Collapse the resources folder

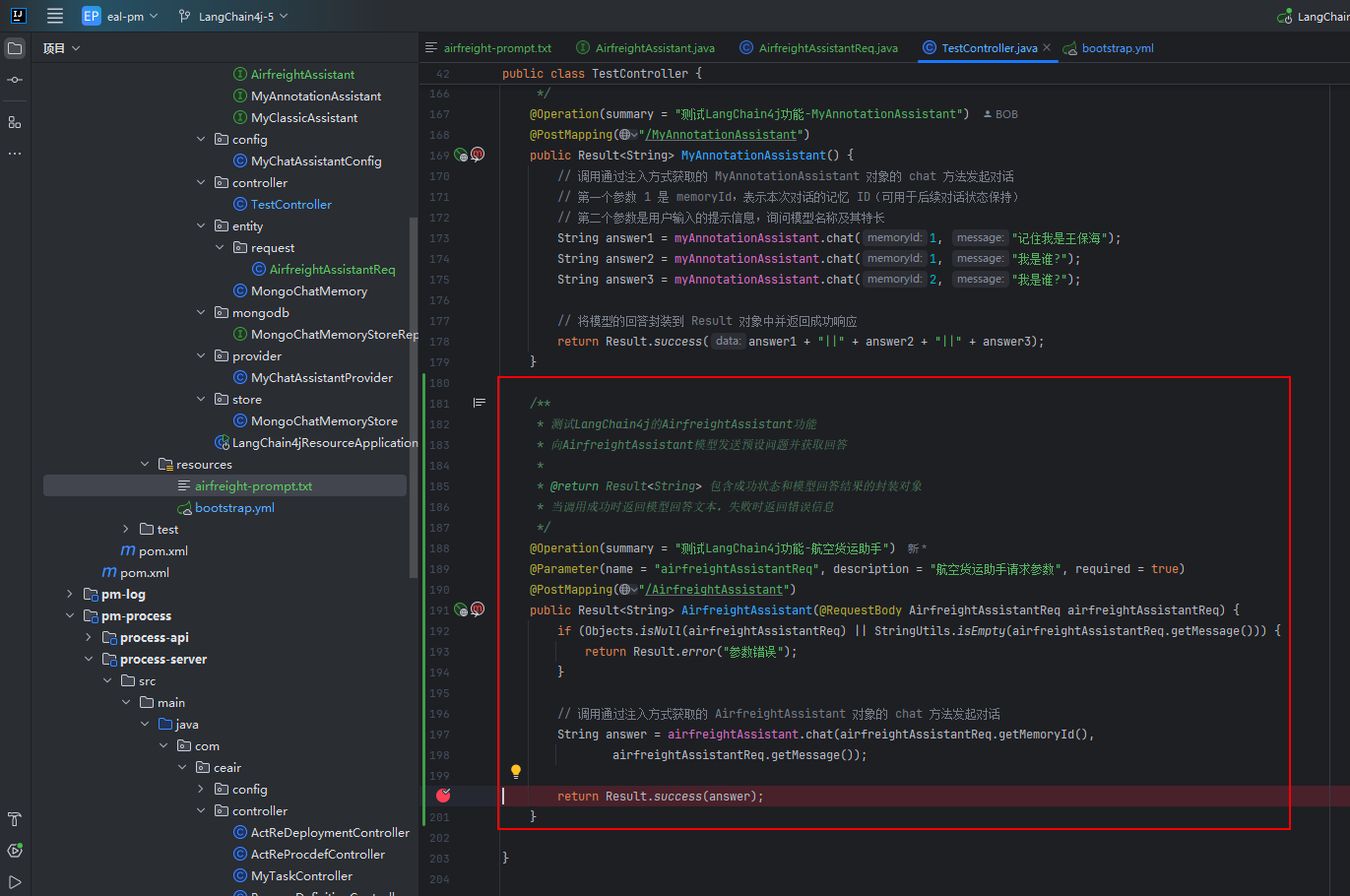(145, 465)
